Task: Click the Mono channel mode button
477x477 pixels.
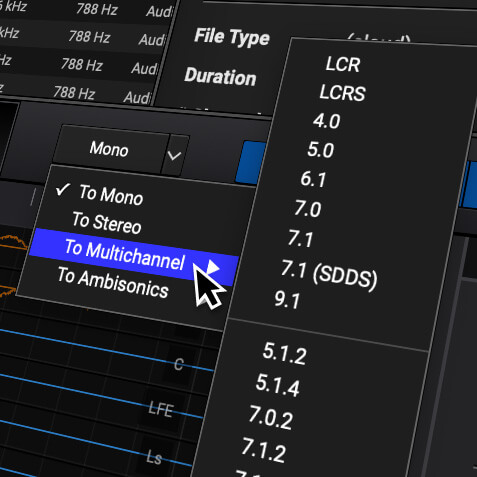Action: click(x=109, y=149)
